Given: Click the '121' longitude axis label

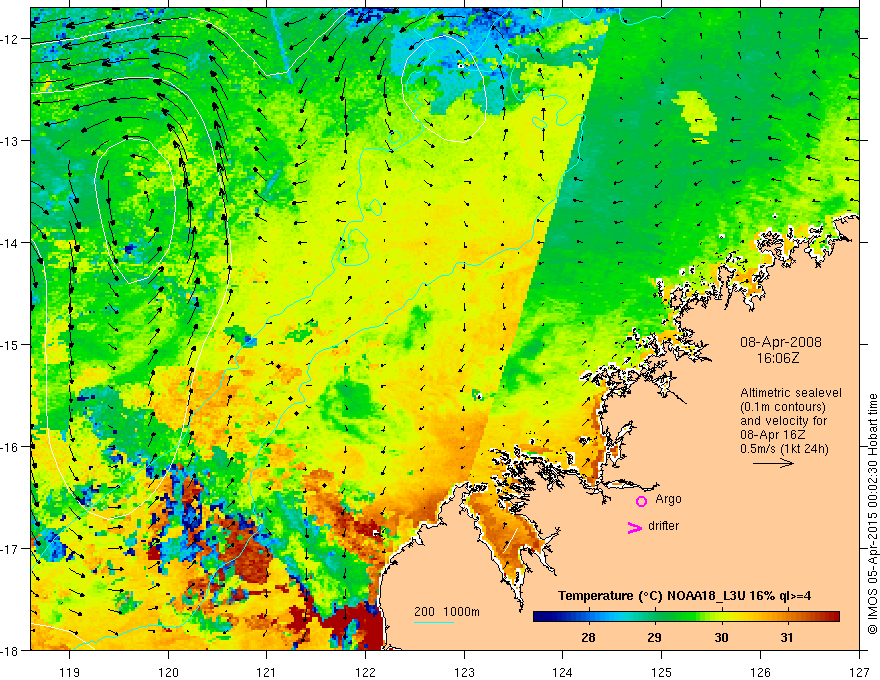Looking at the screenshot, I should pos(267,672).
